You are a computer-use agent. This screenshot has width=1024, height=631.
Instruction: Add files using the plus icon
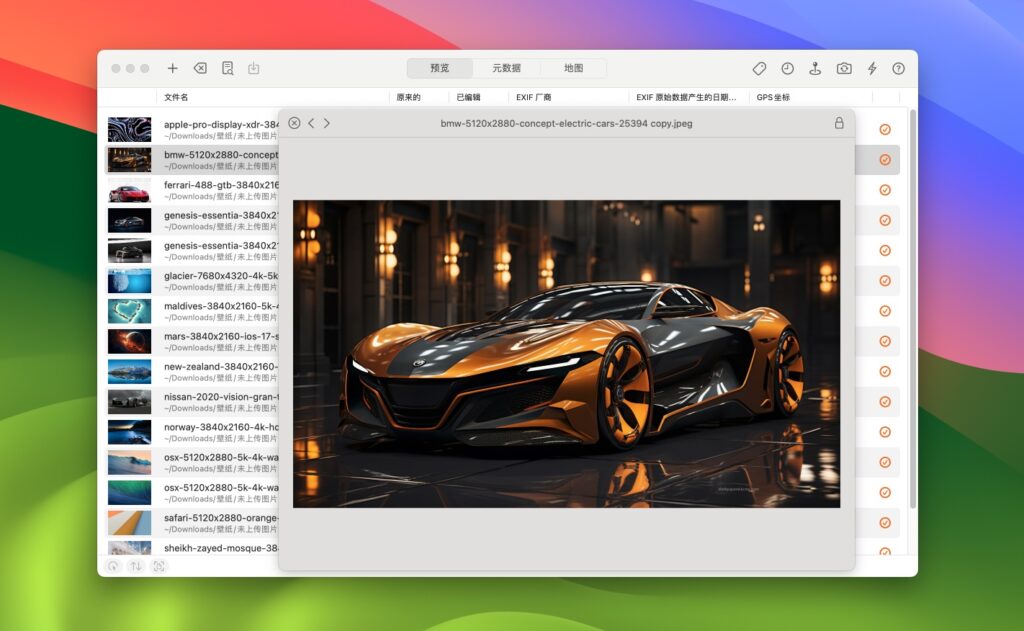[172, 68]
